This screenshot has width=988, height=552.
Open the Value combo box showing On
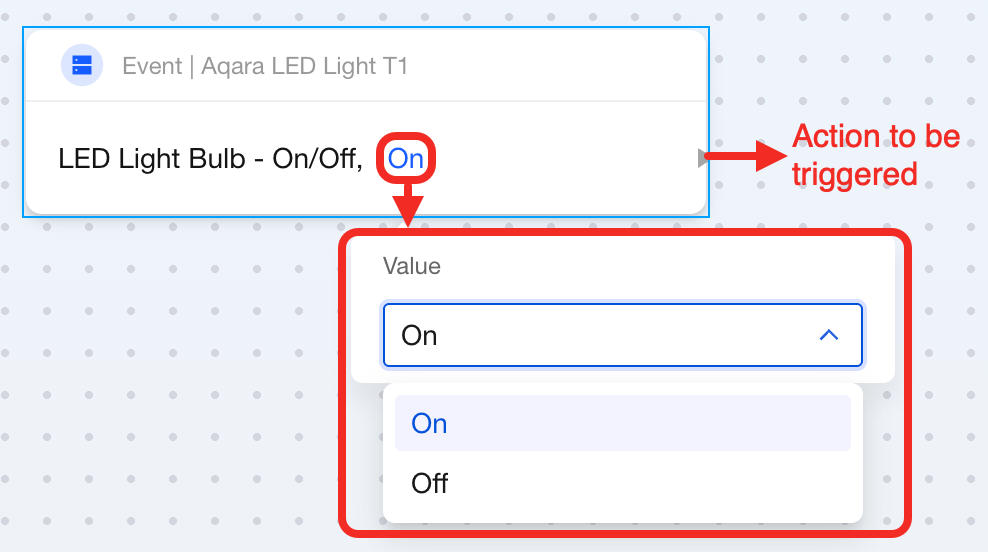point(600,335)
